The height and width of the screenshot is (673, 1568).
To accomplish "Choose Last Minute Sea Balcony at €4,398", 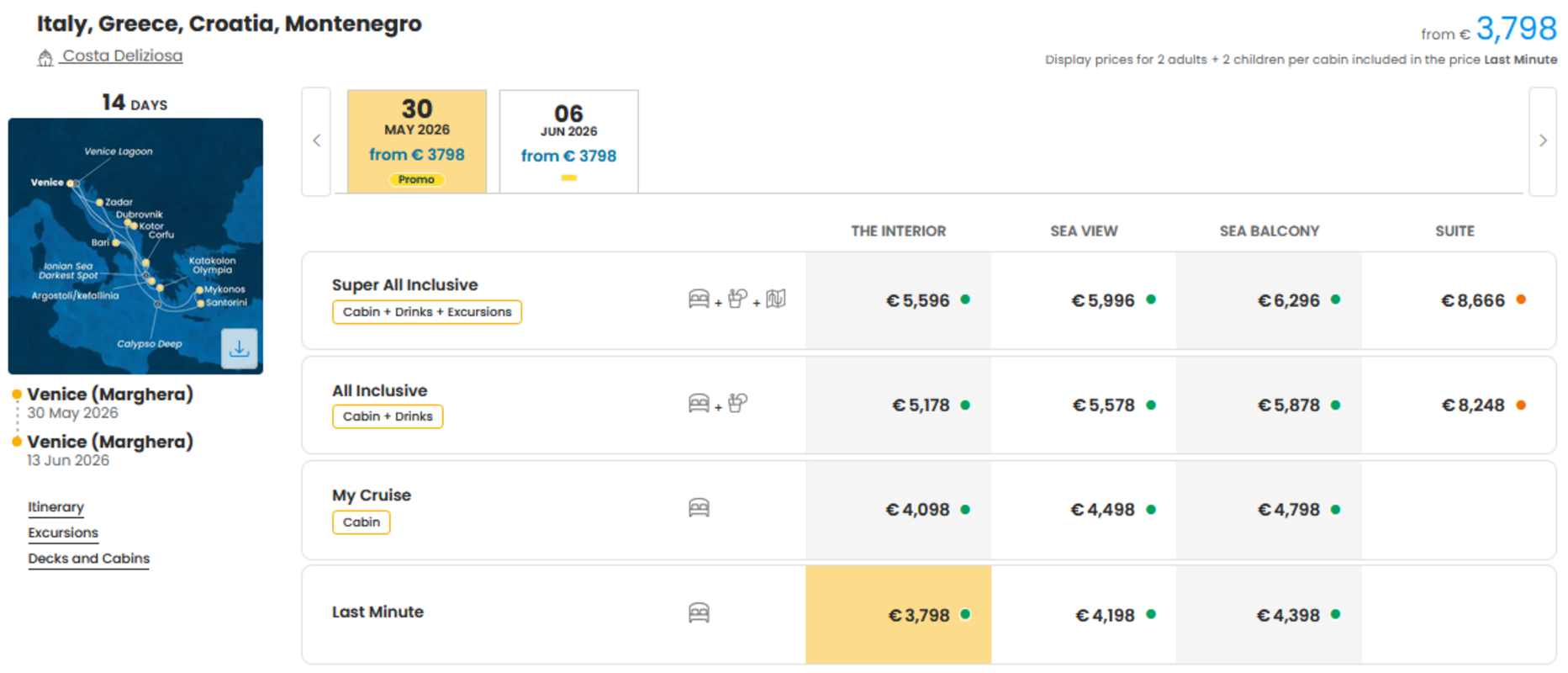I will pyautogui.click(x=1269, y=615).
